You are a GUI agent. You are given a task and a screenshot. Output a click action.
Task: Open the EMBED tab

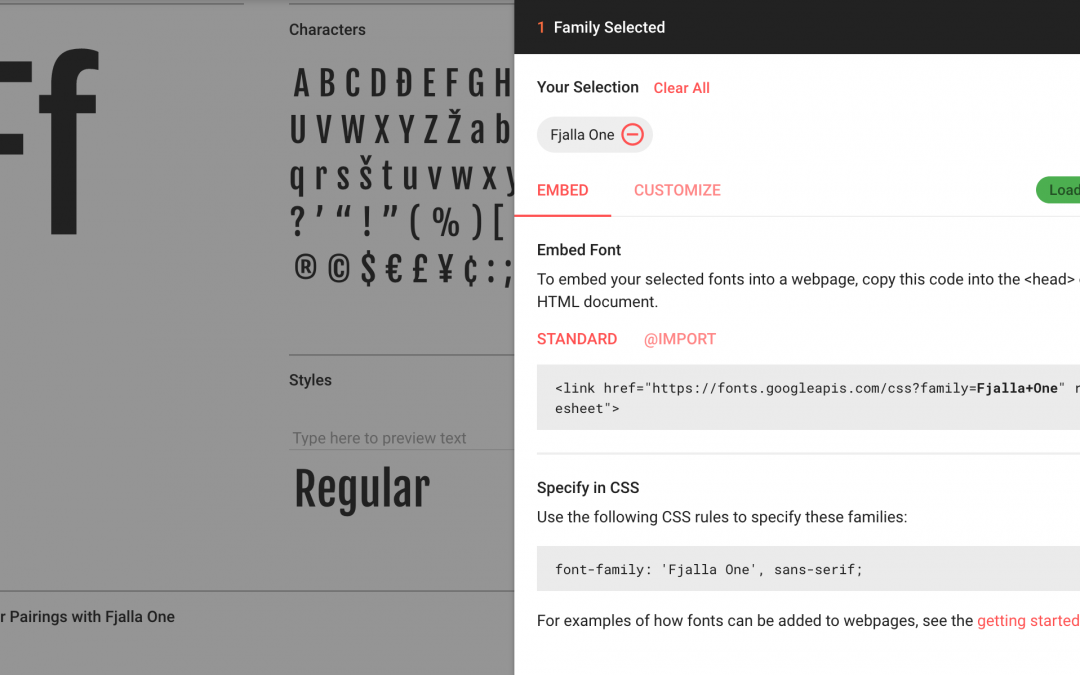tap(562, 190)
